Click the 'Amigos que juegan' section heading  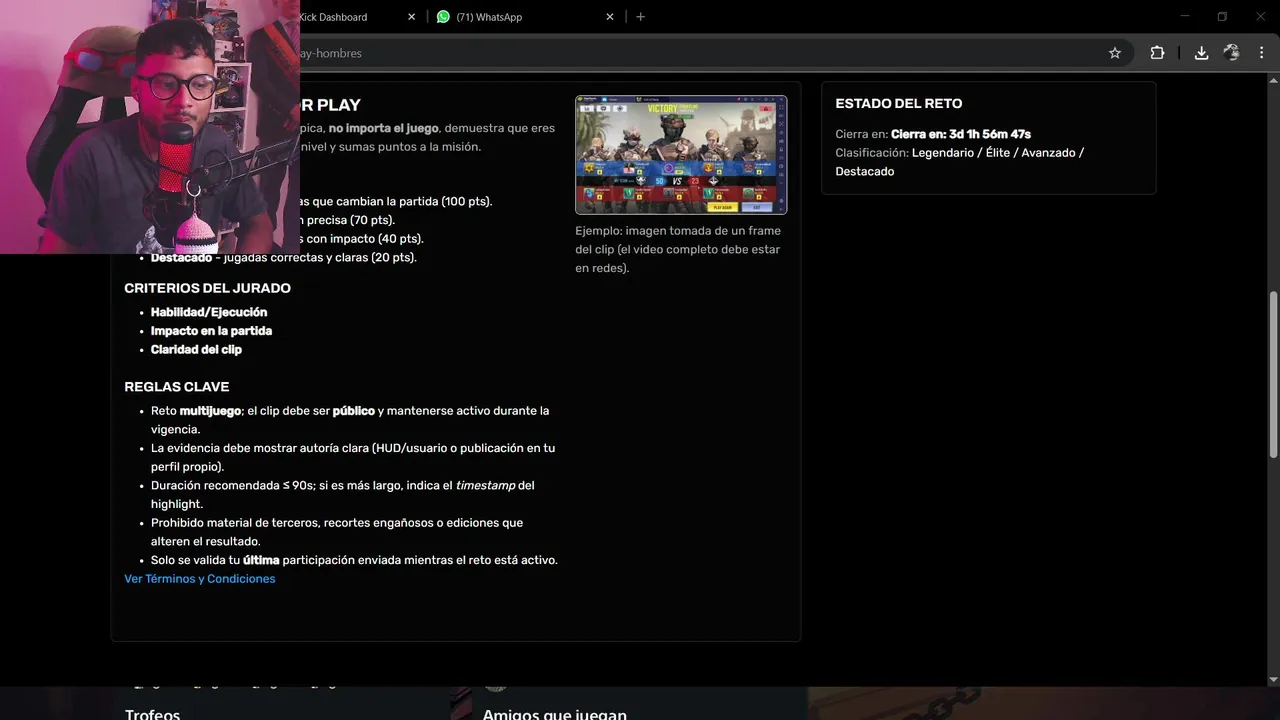point(555,713)
